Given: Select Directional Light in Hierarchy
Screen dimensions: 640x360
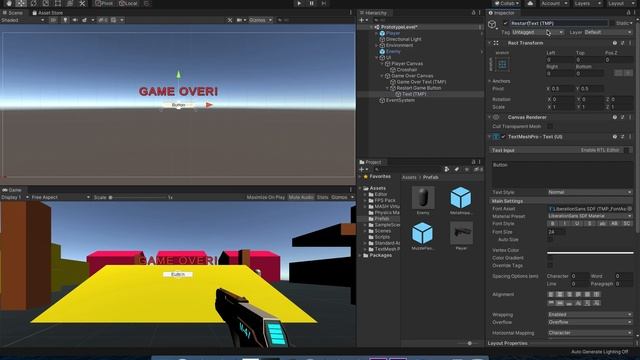Looking at the screenshot, I should point(403,39).
